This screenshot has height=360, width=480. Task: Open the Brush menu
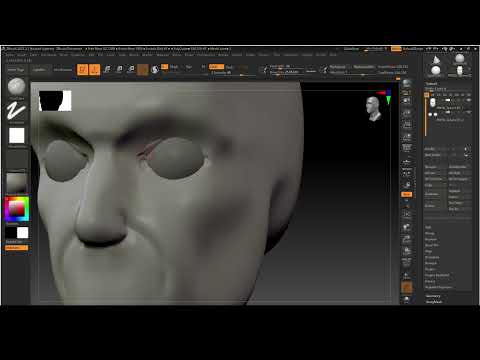(22, 55)
